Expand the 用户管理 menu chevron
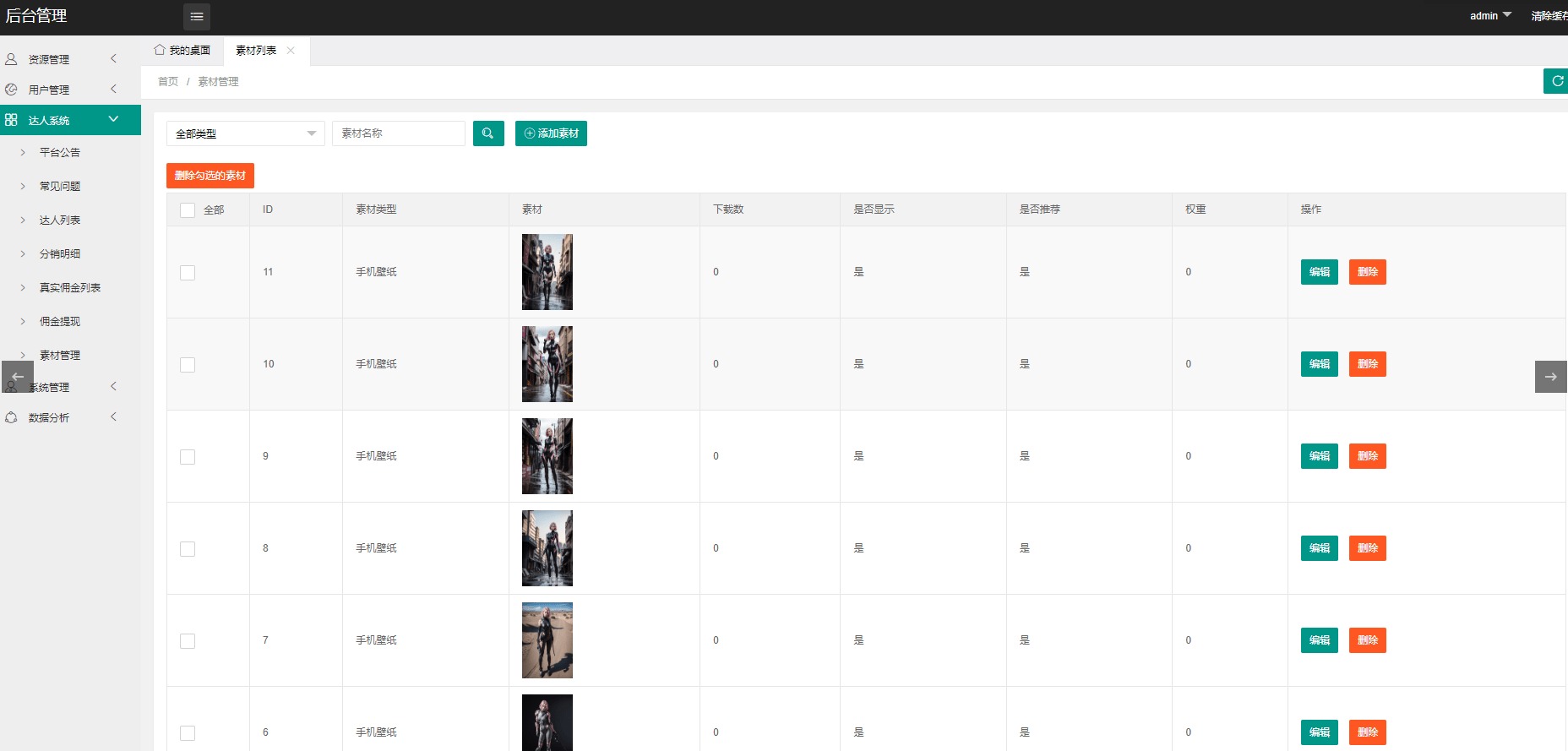1568x751 pixels. (x=114, y=90)
